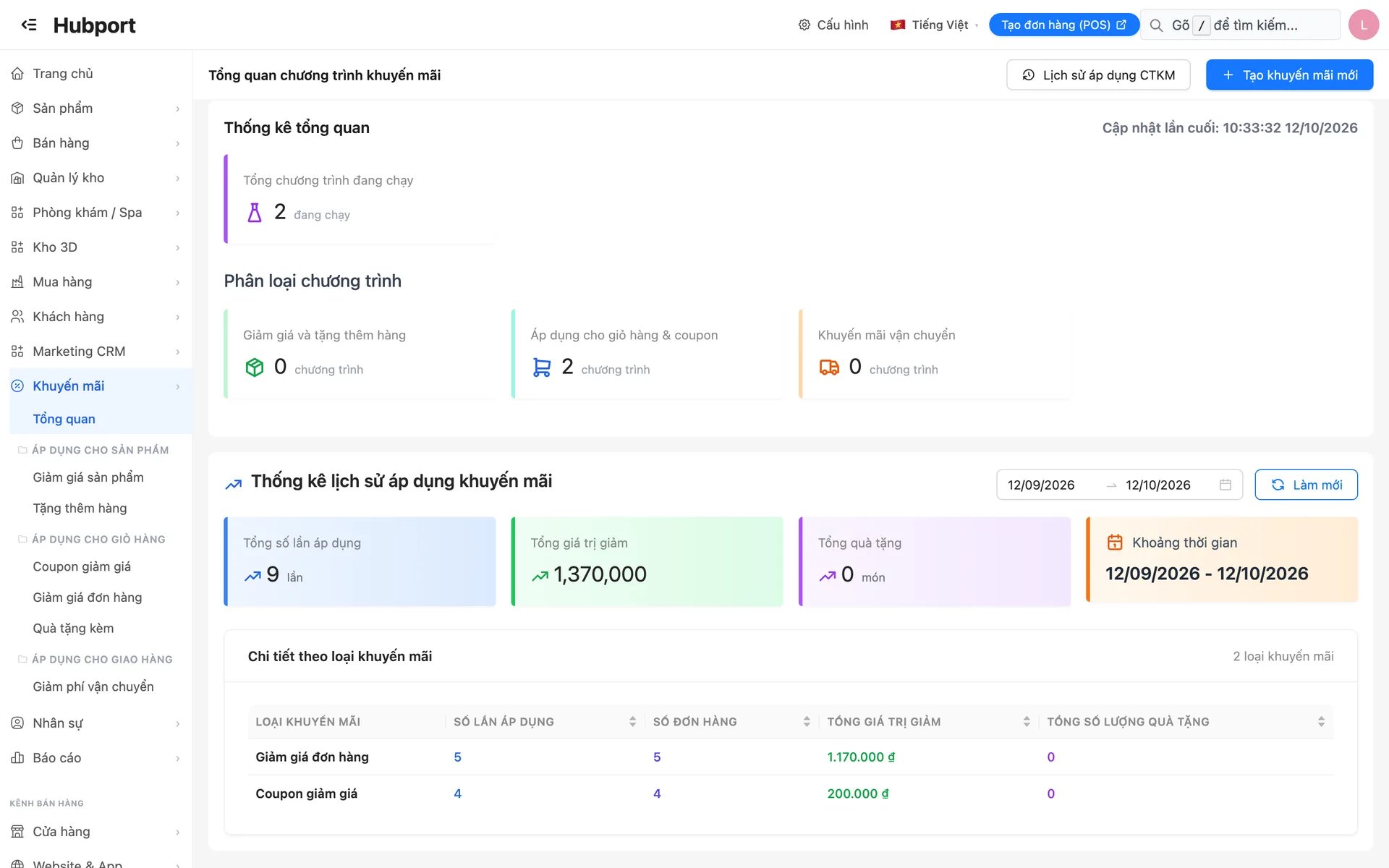Expand the Sản phẩm menu chevron
Image resolution: width=1389 pixels, height=868 pixels.
click(x=178, y=109)
